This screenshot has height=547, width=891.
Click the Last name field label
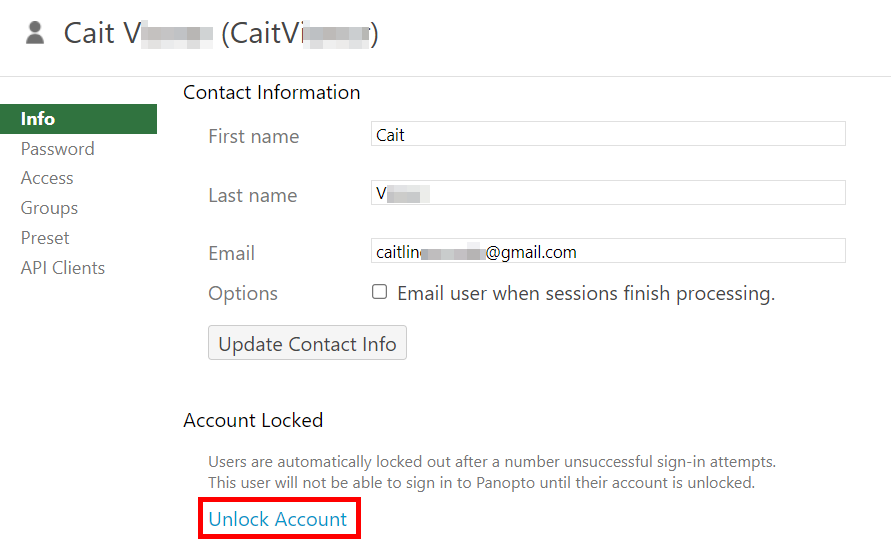pyautogui.click(x=252, y=196)
